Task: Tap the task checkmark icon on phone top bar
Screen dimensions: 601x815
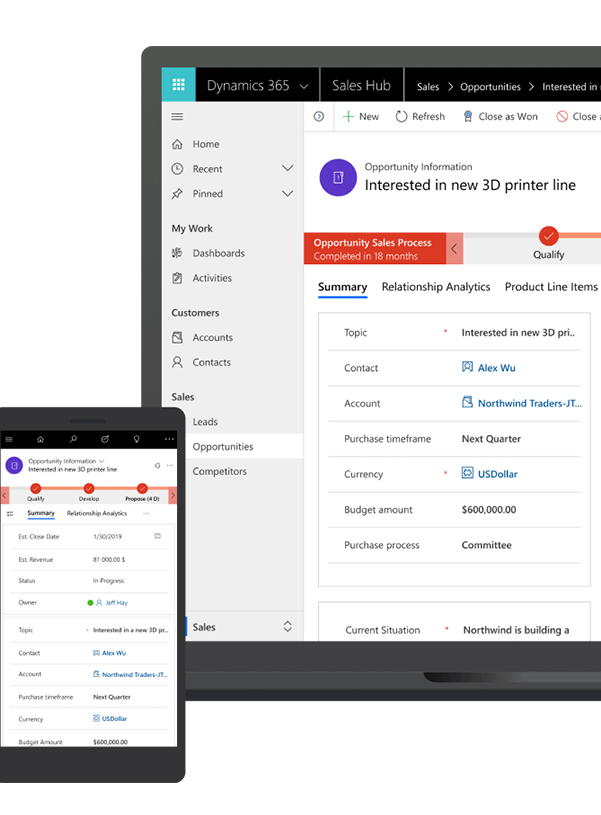Action: click(105, 439)
